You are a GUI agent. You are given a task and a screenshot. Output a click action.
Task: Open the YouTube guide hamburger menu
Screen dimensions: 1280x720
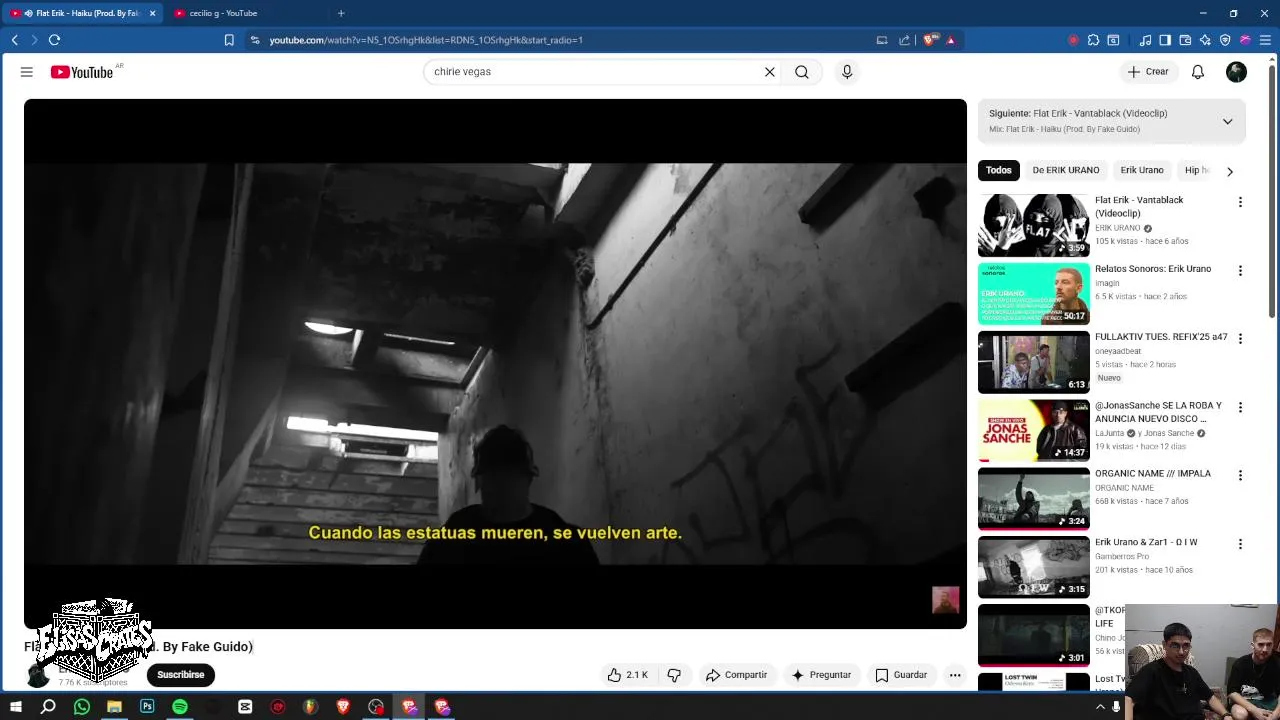point(27,72)
